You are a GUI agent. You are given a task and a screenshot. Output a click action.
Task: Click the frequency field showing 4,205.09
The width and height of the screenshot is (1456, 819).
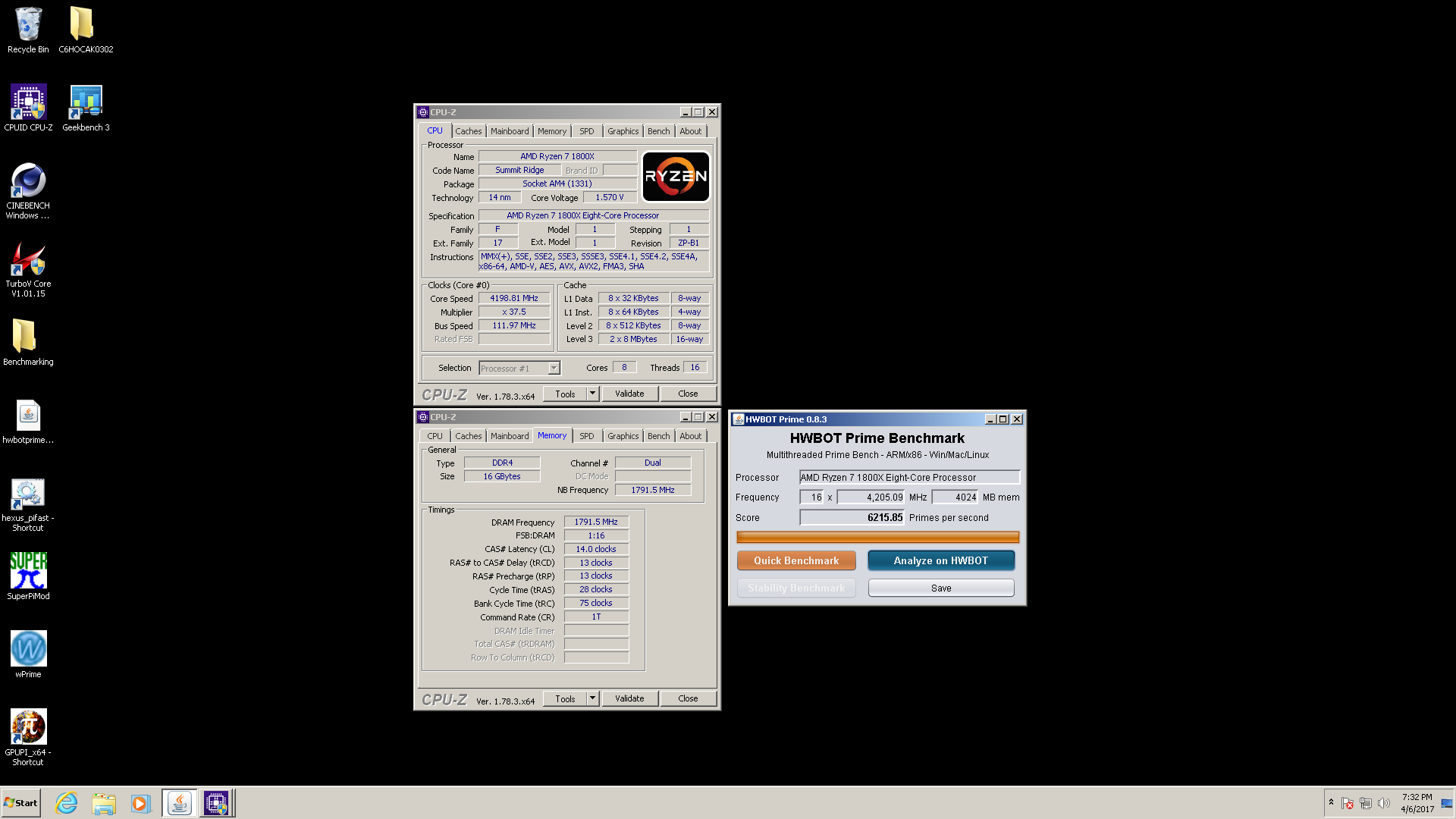(871, 497)
